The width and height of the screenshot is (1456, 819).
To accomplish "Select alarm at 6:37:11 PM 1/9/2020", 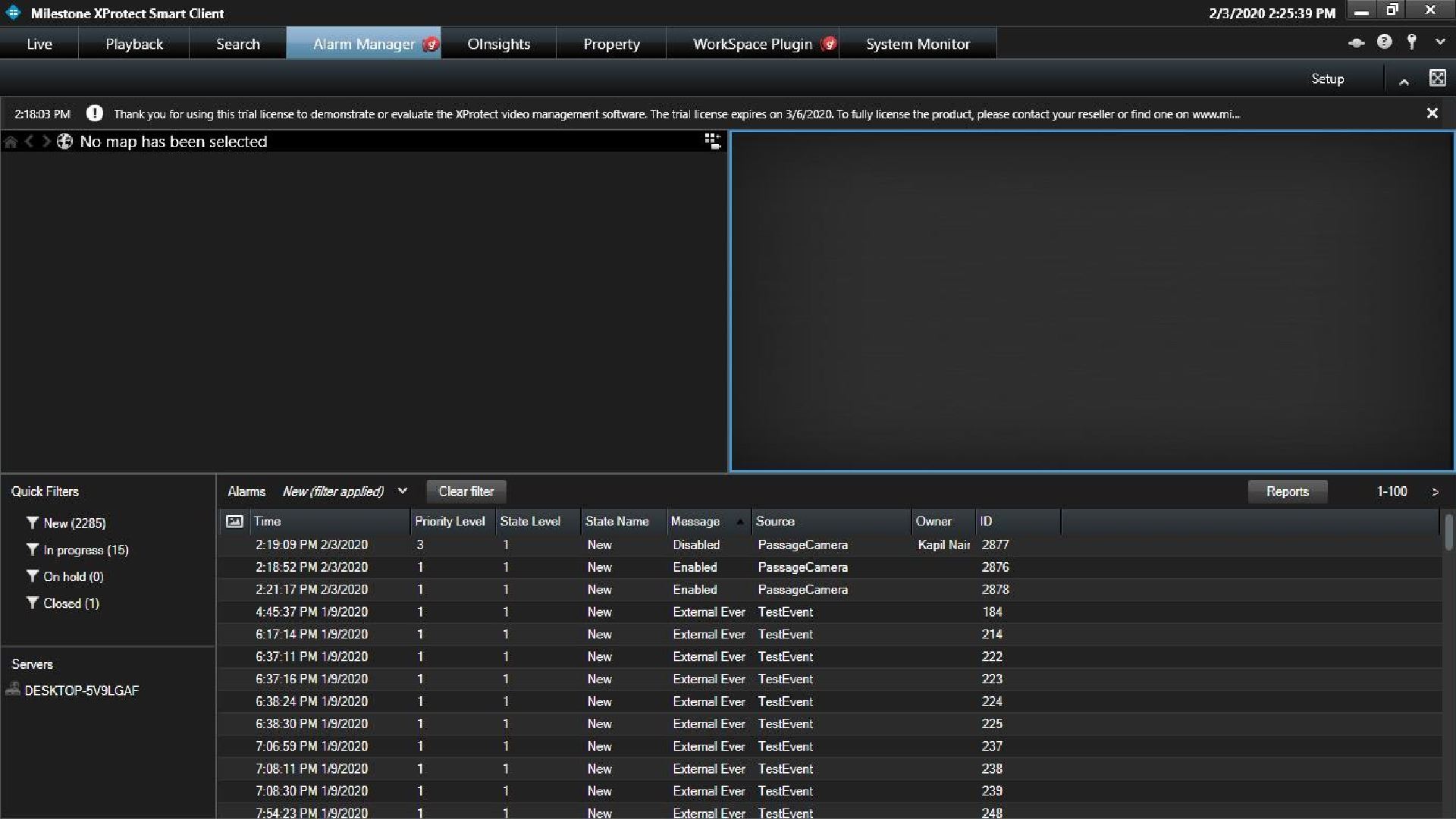I will (x=830, y=657).
